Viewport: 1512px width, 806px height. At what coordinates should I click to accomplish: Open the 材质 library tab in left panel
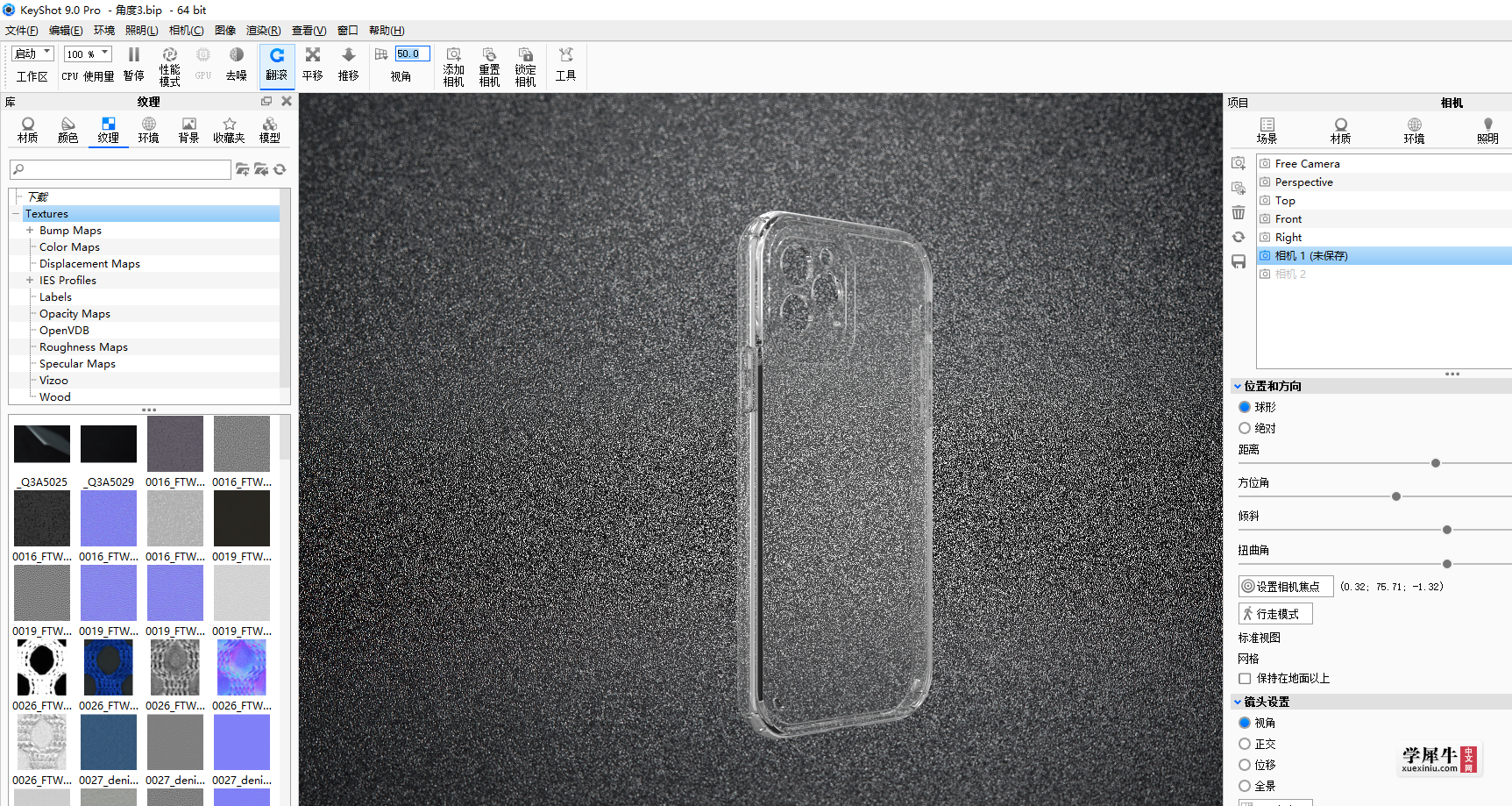(x=28, y=130)
